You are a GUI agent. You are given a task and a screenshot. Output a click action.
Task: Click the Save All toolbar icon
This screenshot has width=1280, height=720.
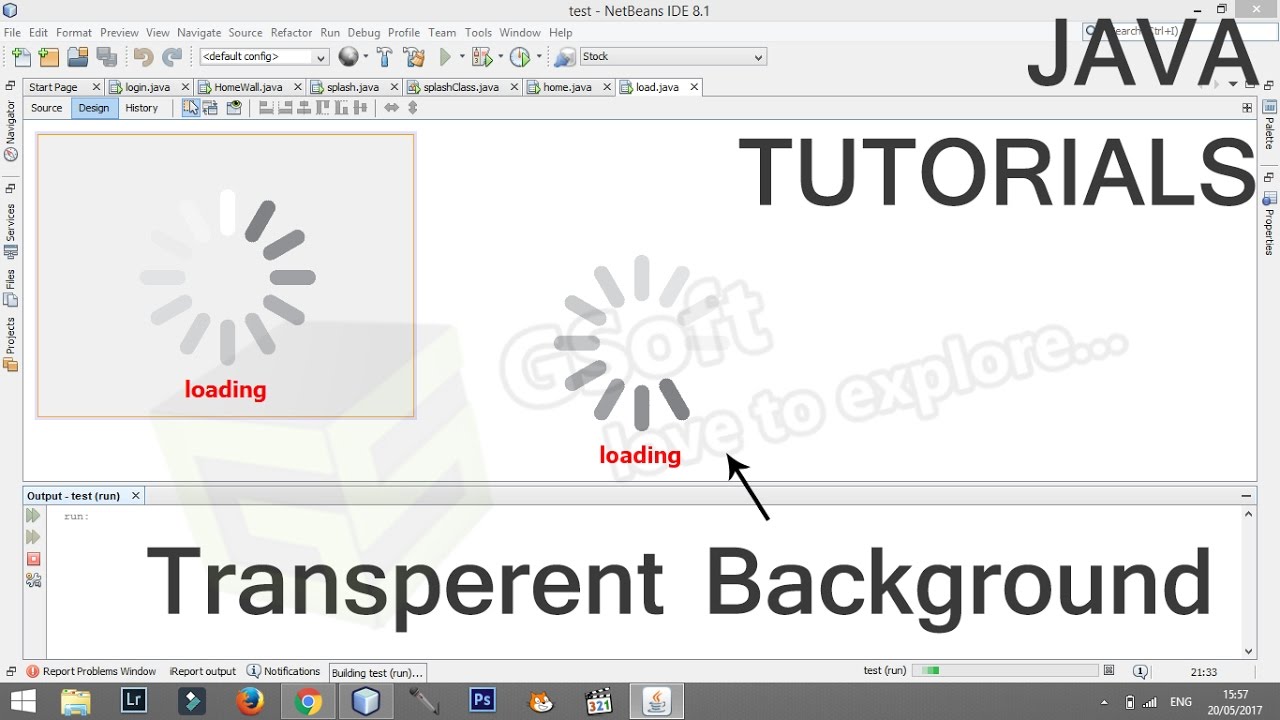pos(107,57)
